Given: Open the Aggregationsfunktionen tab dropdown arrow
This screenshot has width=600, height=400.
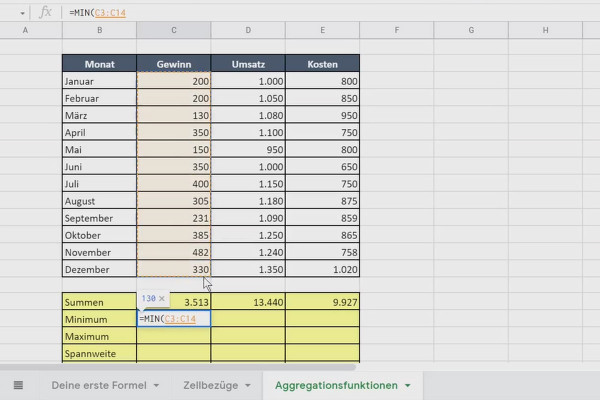Looking at the screenshot, I should [408, 385].
